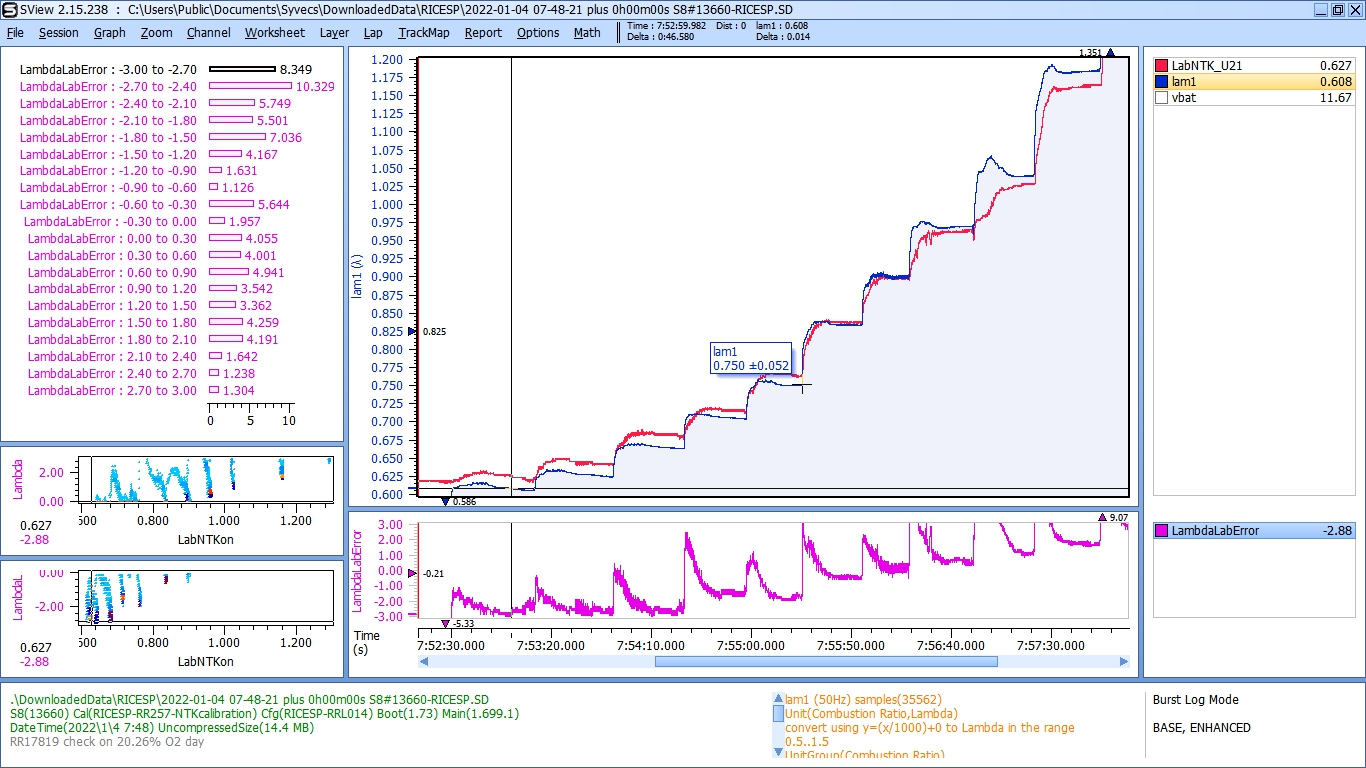Open the Math menu

pos(587,32)
